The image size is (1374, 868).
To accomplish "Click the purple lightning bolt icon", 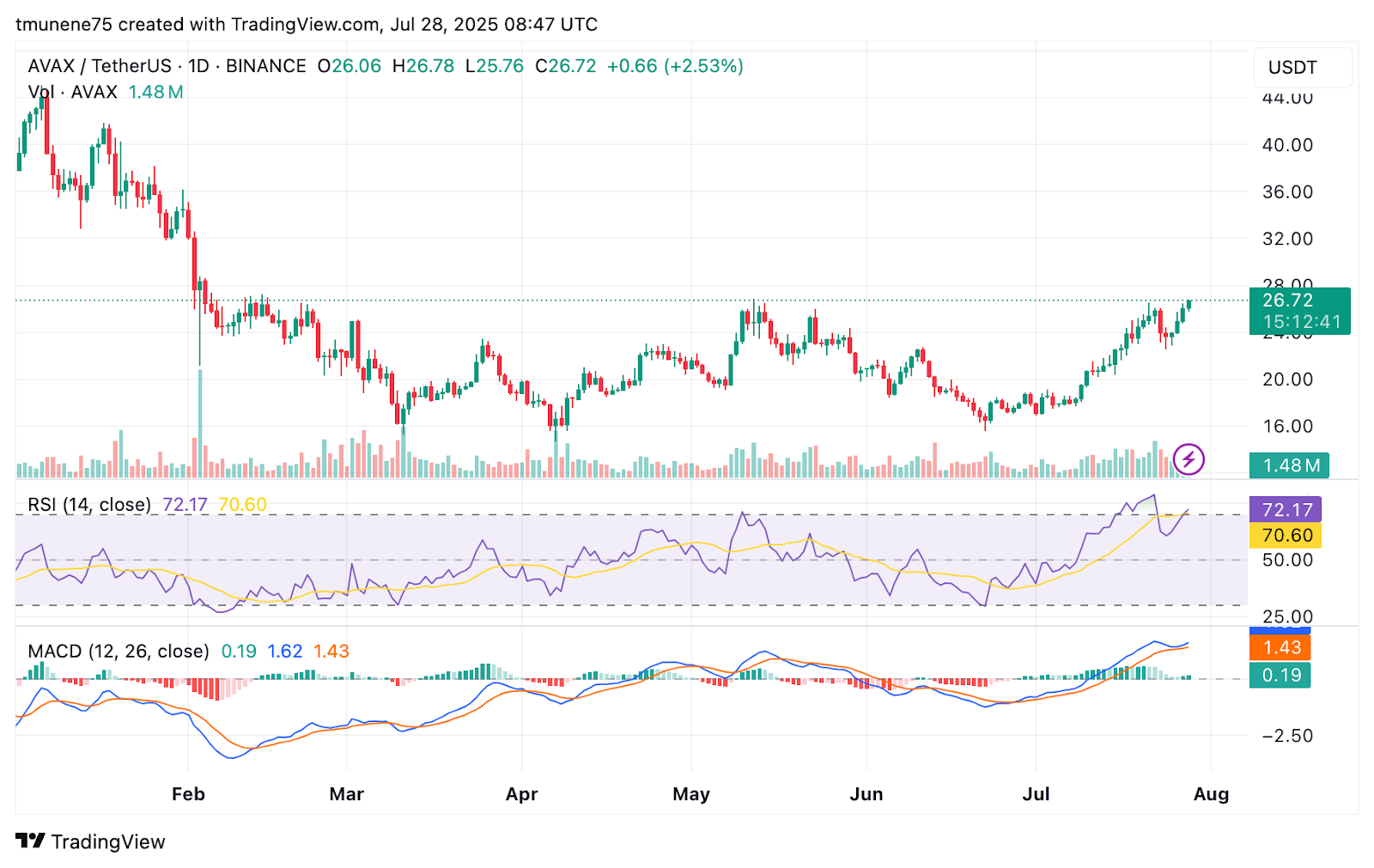I will 1189,459.
